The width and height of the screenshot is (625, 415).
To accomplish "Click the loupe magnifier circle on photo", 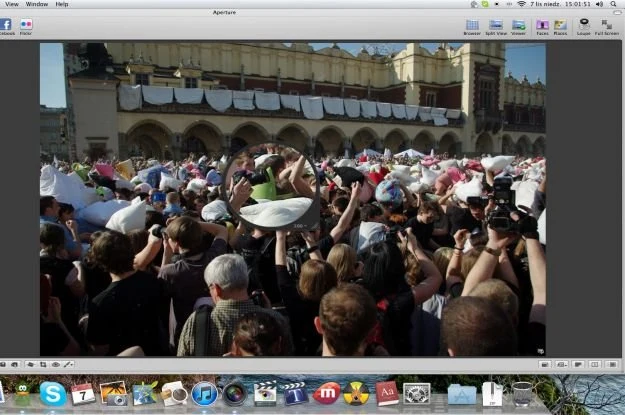I will pos(271,187).
